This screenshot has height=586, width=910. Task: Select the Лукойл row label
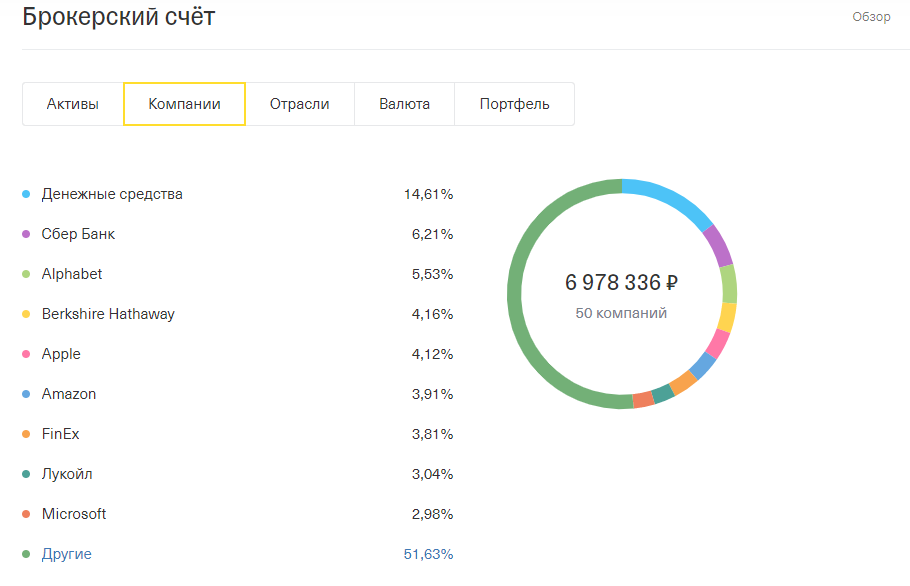(x=67, y=474)
